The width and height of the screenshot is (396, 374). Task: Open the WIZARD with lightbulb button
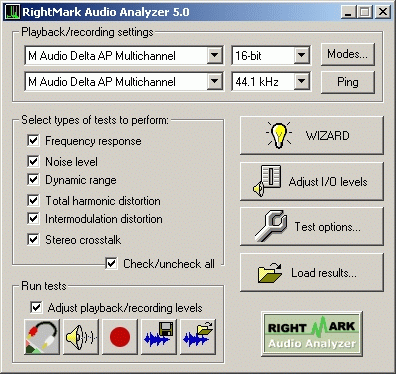click(x=312, y=135)
